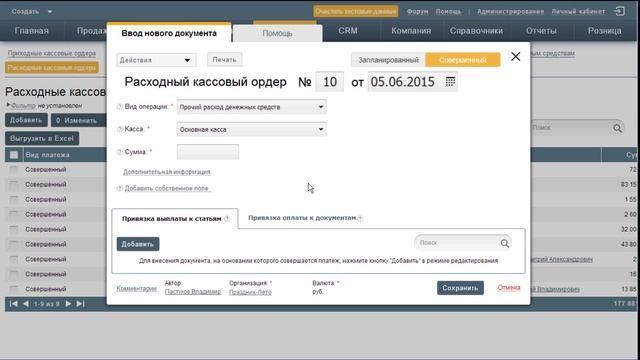Viewport: 640px width, 360px height.
Task: Check the third Совершенный row checkbox
Action: pyautogui.click(x=14, y=199)
